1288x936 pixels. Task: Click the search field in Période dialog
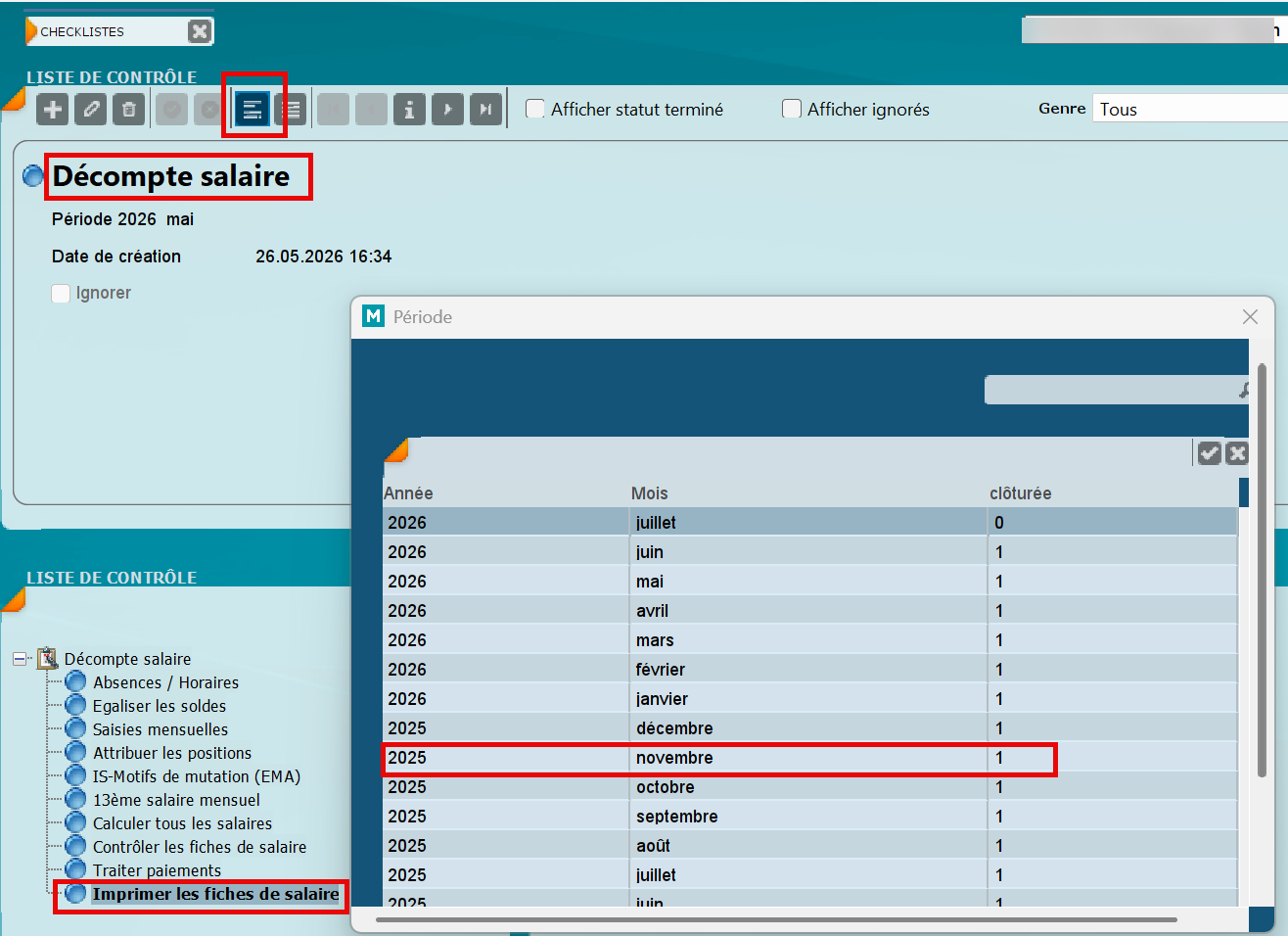(1111, 390)
